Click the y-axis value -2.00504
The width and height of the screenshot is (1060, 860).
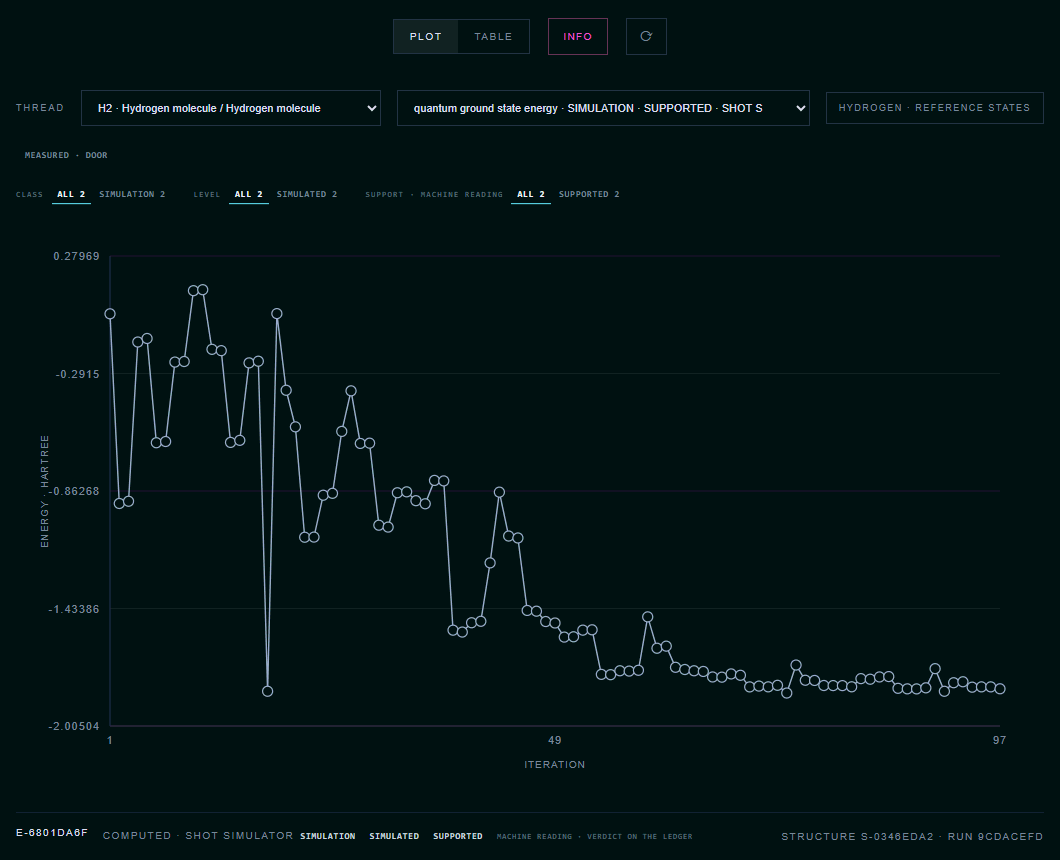[x=74, y=726]
